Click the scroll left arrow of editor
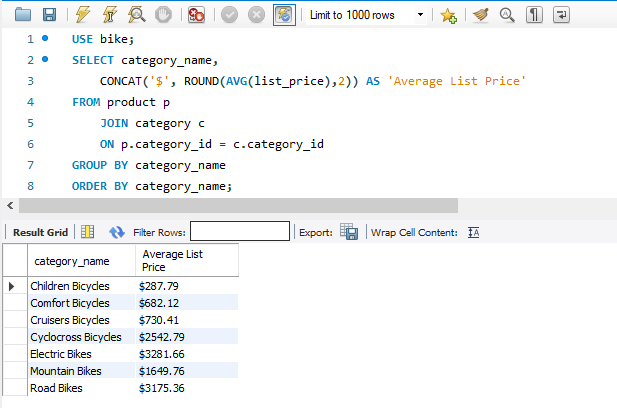Image resolution: width=617 pixels, height=408 pixels. (10, 205)
